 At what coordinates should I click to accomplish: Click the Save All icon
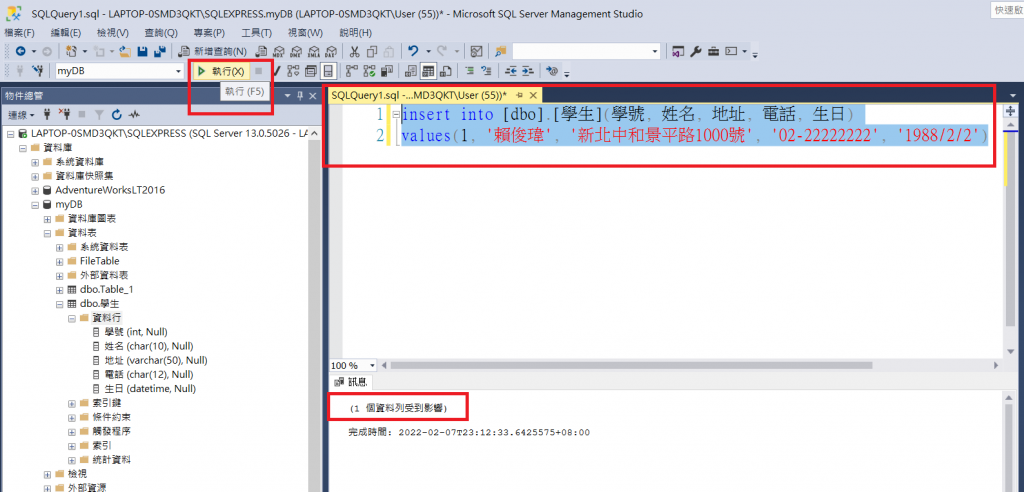tap(159, 51)
